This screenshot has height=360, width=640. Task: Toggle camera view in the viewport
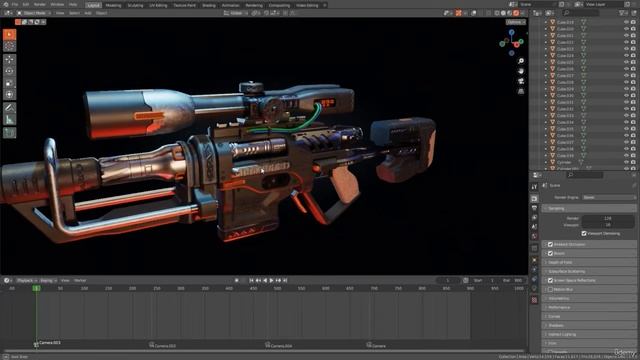pyautogui.click(x=521, y=81)
